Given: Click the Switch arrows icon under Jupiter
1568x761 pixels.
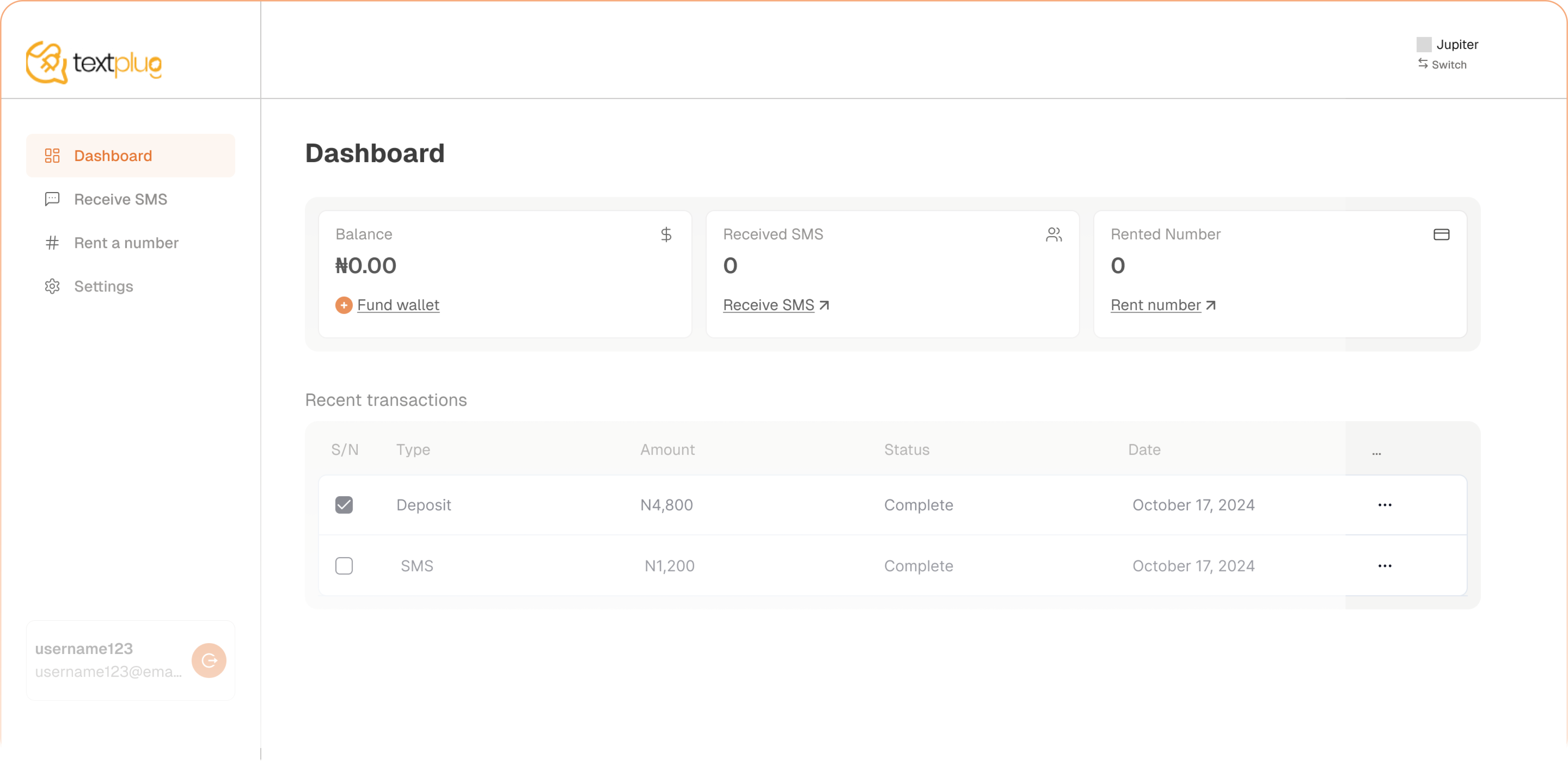Looking at the screenshot, I should [x=1423, y=64].
